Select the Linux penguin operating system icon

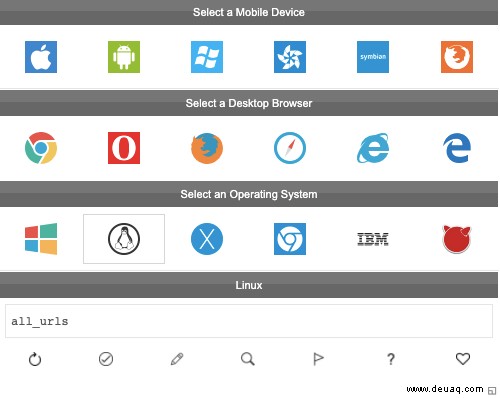click(124, 239)
